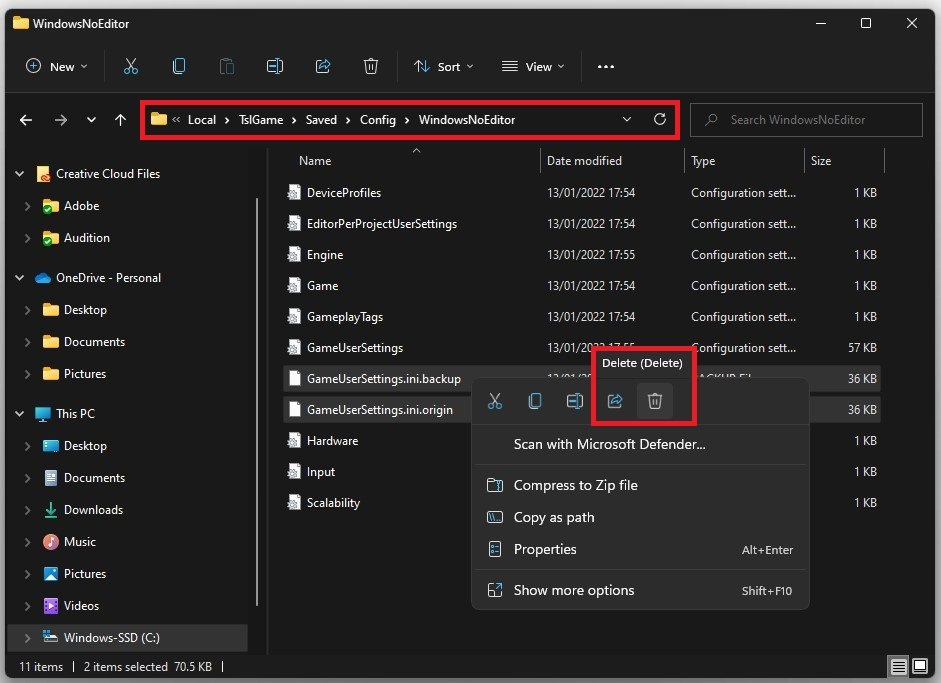Open Properties from the context menu
The image size is (941, 683).
544,549
